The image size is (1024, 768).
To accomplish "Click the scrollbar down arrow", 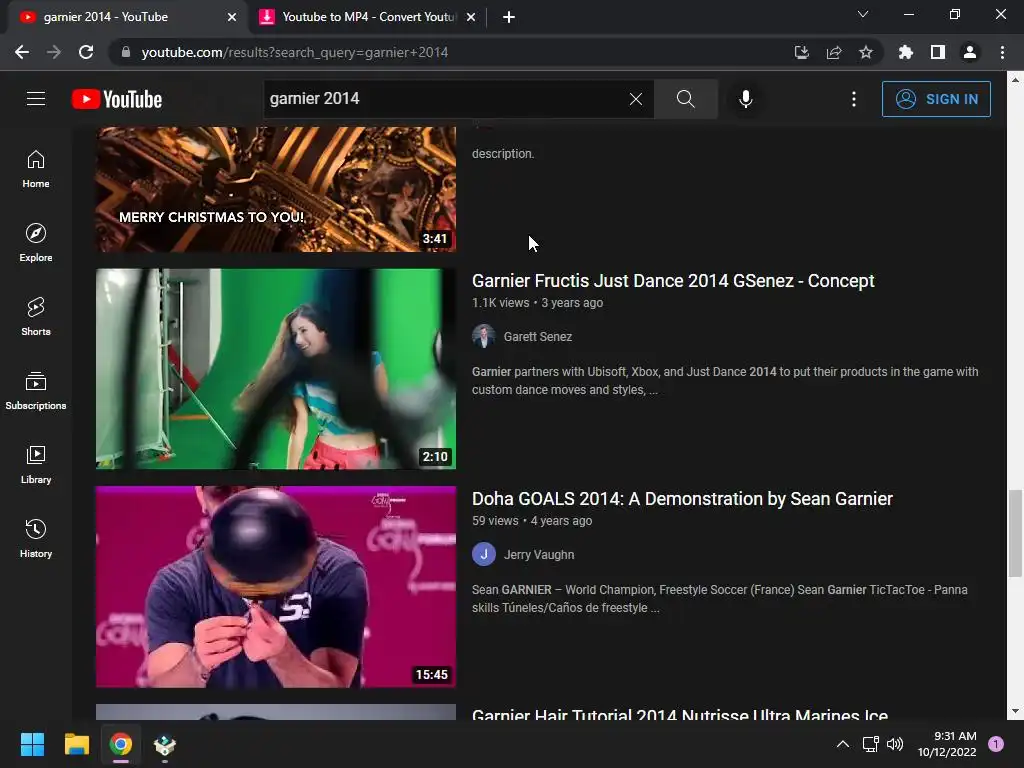I will pos(1015,711).
